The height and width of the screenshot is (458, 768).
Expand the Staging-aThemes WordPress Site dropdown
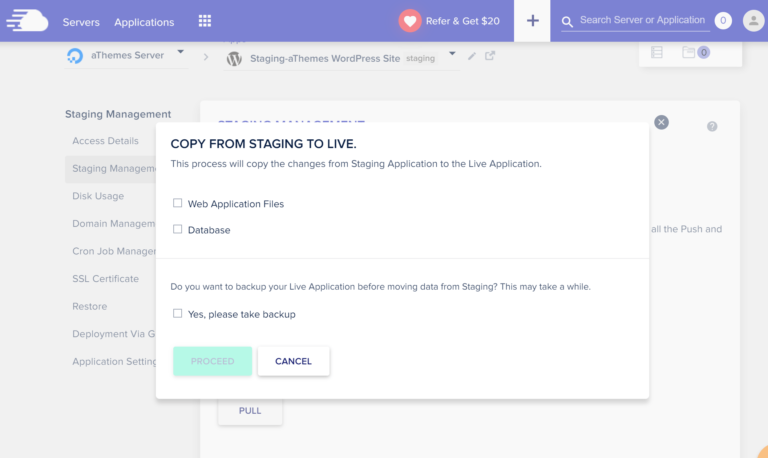pos(452,54)
